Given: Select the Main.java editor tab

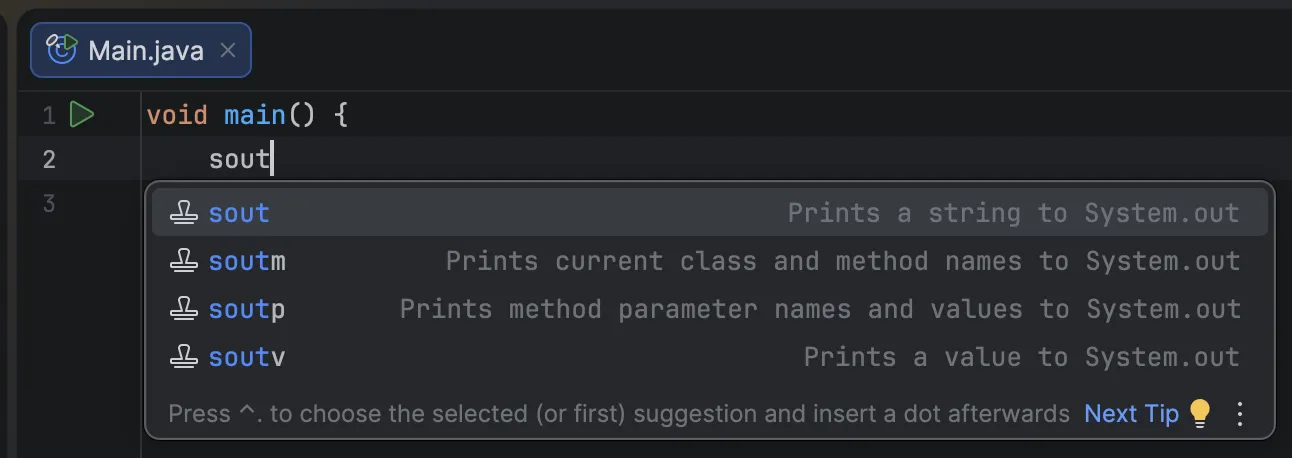Looking at the screenshot, I should tap(146, 51).
